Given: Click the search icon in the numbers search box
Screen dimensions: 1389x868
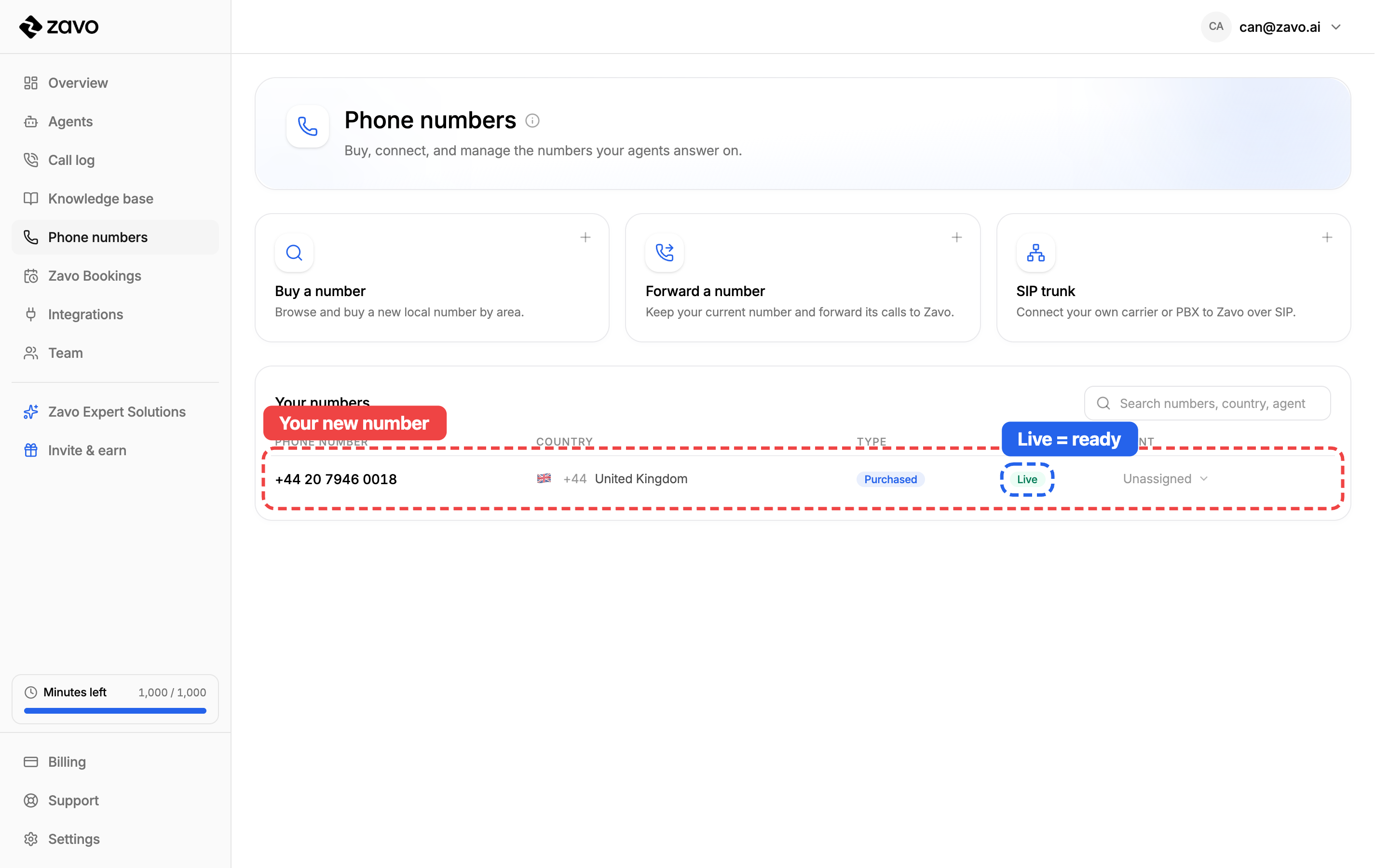Looking at the screenshot, I should pos(1103,403).
